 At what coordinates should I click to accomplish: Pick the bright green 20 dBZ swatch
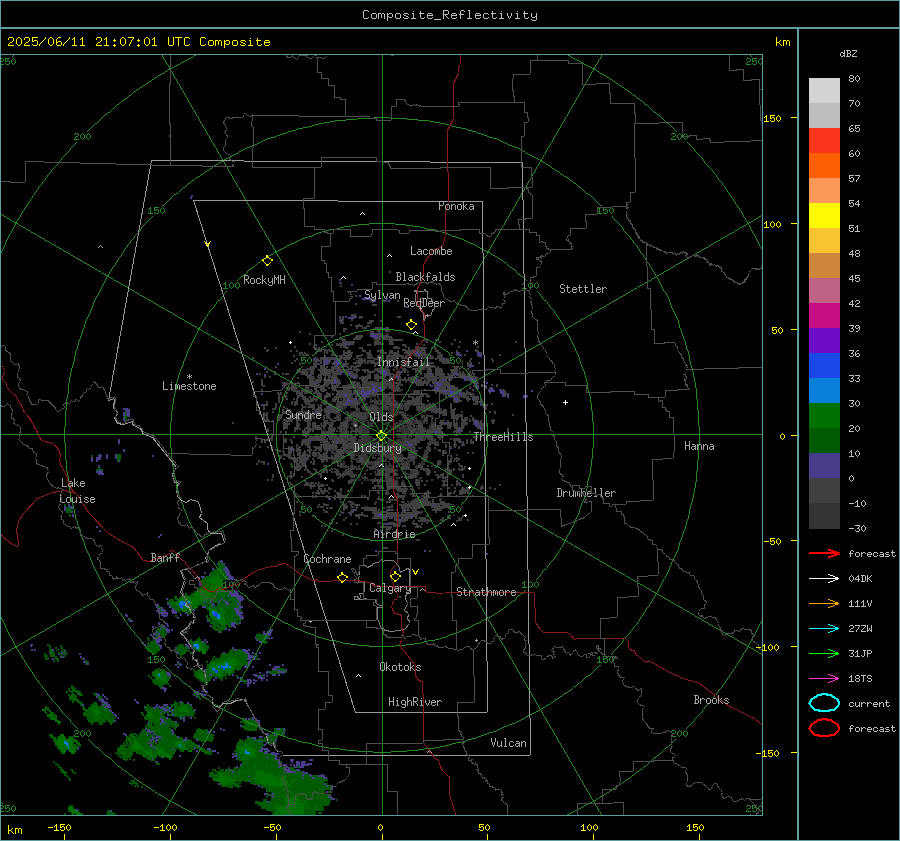click(824, 416)
